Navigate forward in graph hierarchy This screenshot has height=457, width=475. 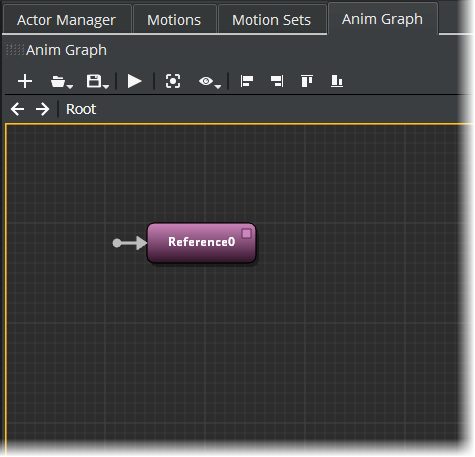[43, 109]
